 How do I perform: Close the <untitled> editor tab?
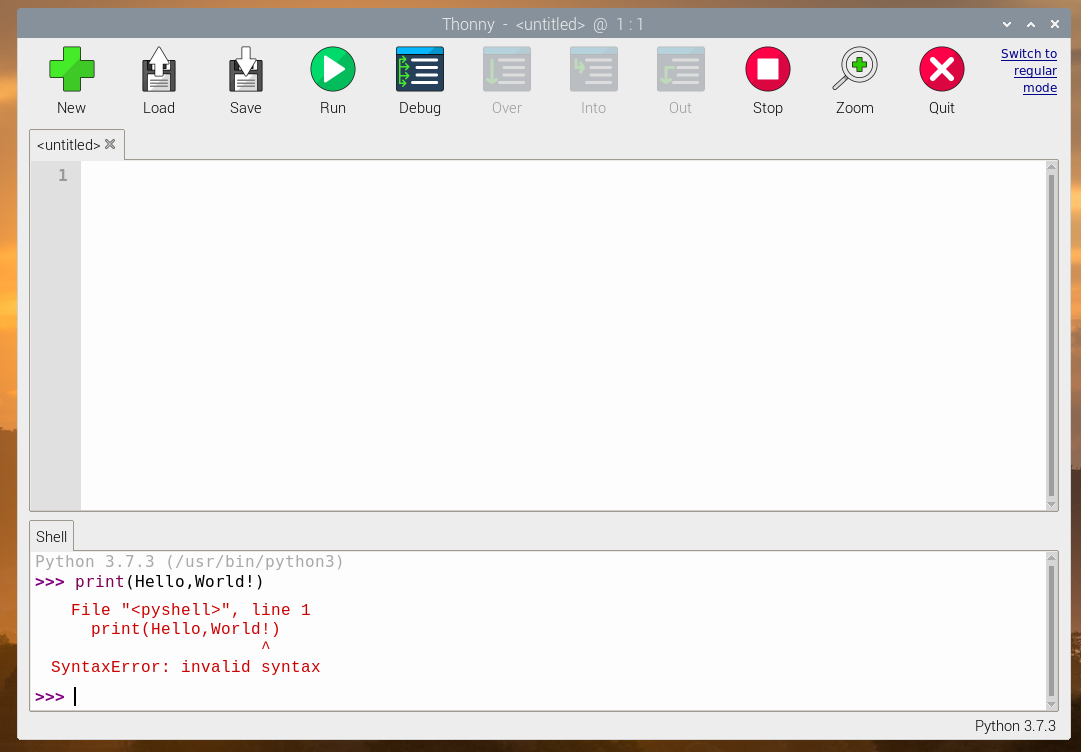pyautogui.click(x=110, y=144)
